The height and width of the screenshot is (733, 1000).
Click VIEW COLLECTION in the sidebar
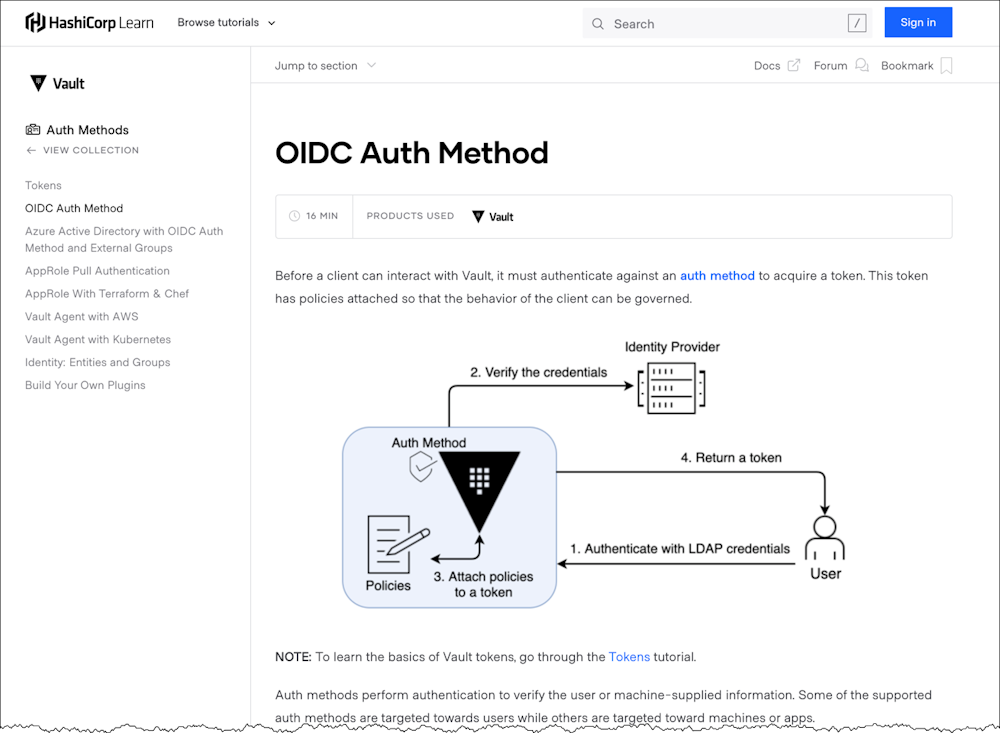90,150
